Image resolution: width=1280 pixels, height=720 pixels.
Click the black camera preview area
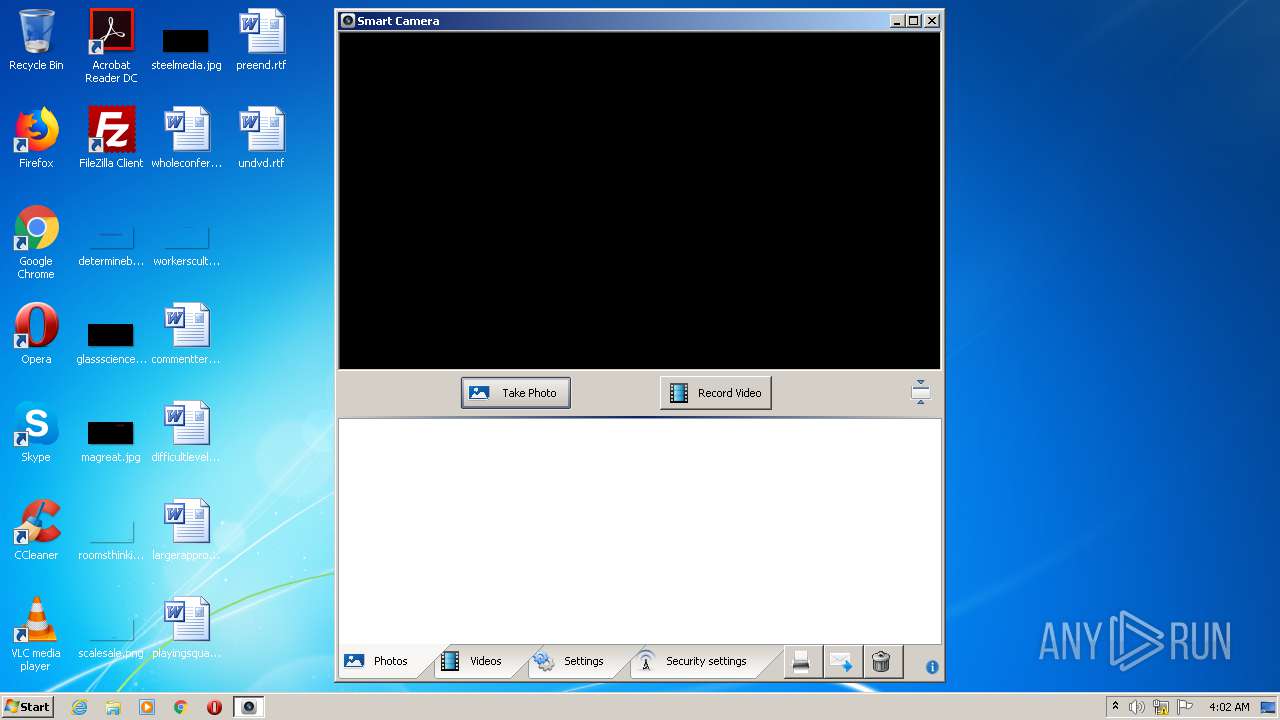[640, 201]
